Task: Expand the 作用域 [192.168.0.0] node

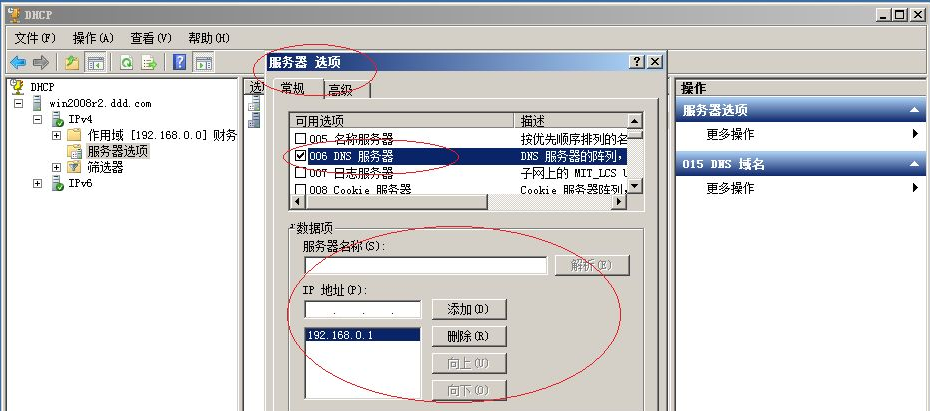Action: tap(56, 135)
